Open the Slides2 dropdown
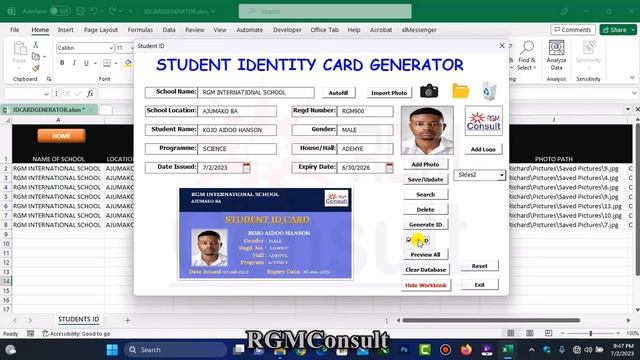The width and height of the screenshot is (640, 360). pyautogui.click(x=501, y=175)
